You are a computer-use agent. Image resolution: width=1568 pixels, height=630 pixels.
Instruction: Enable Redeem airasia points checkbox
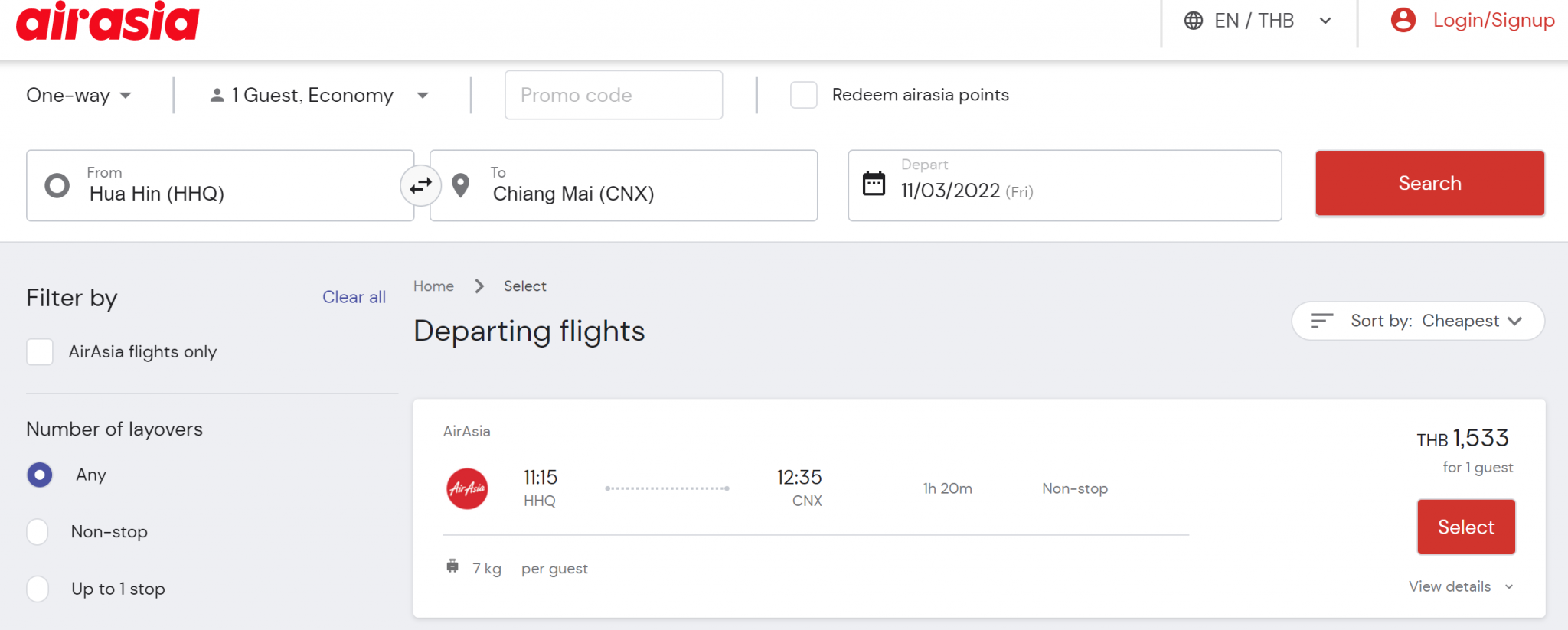click(x=803, y=95)
